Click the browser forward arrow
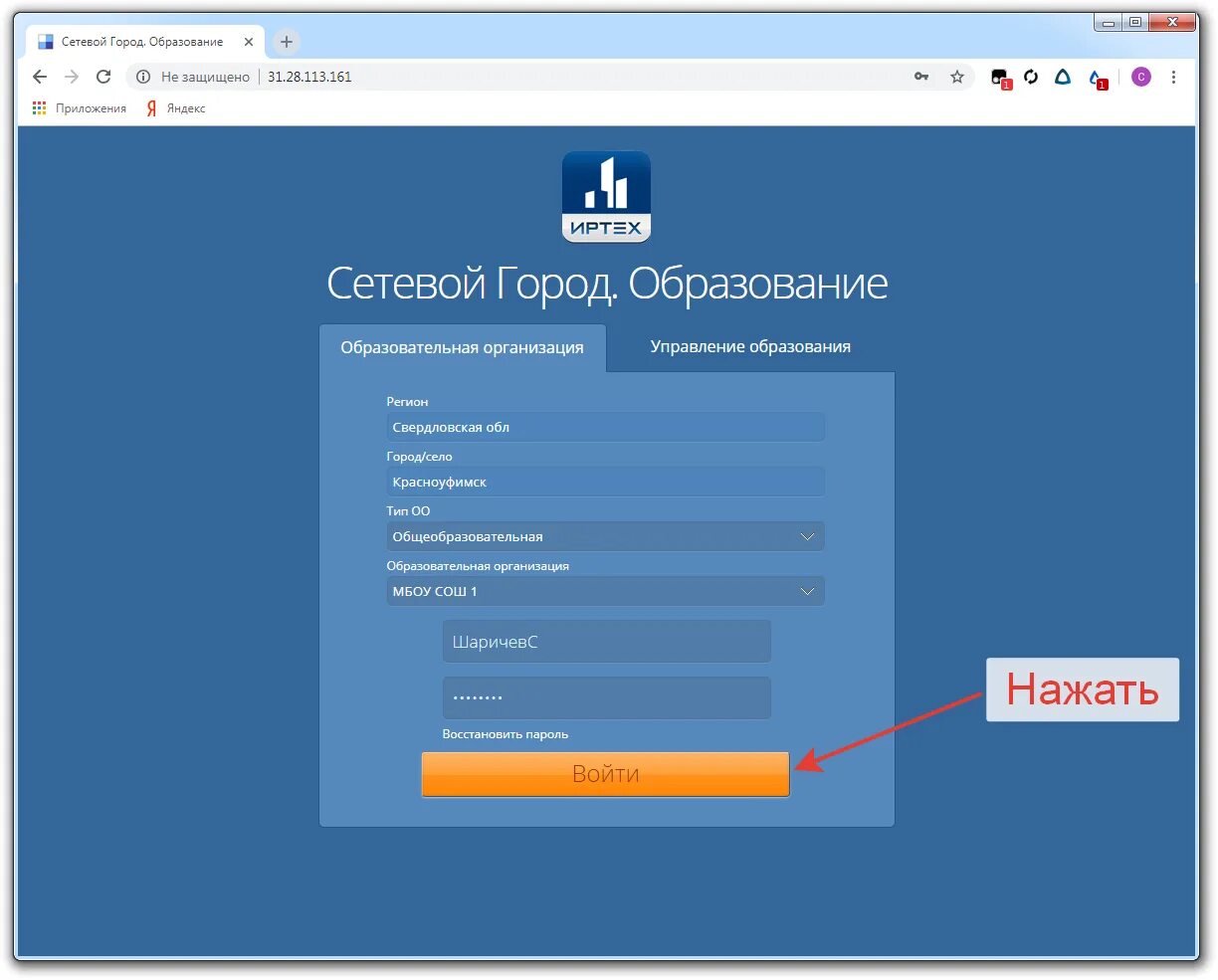1218x980 pixels. click(72, 77)
